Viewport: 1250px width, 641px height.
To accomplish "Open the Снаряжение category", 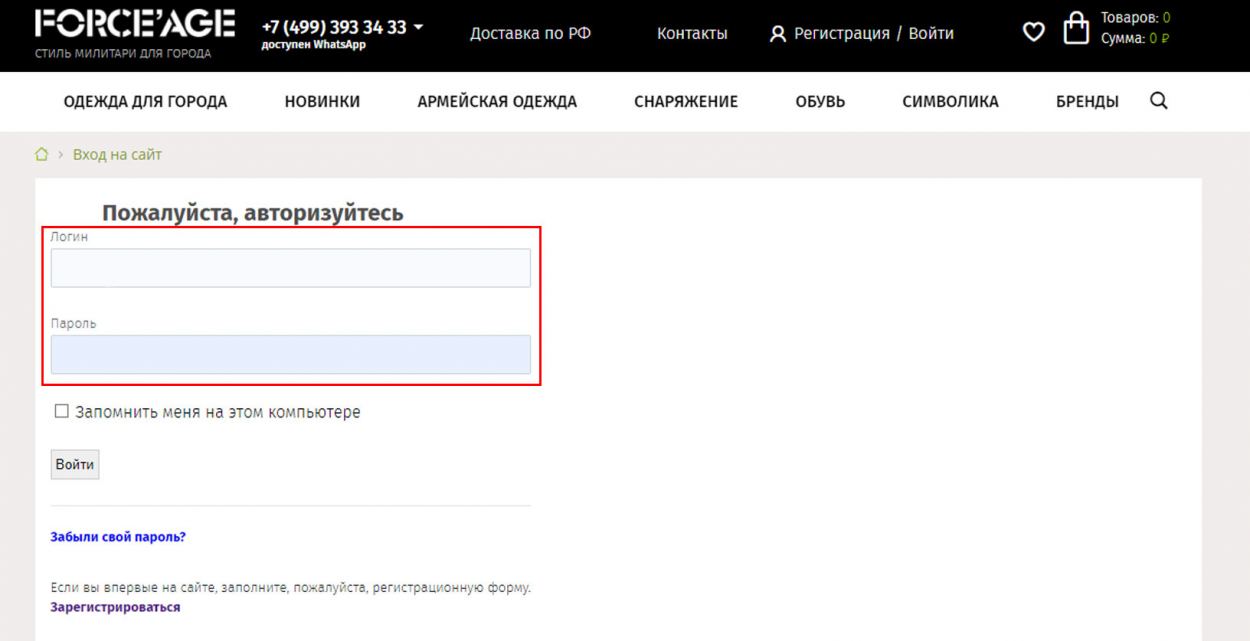I will (x=686, y=102).
